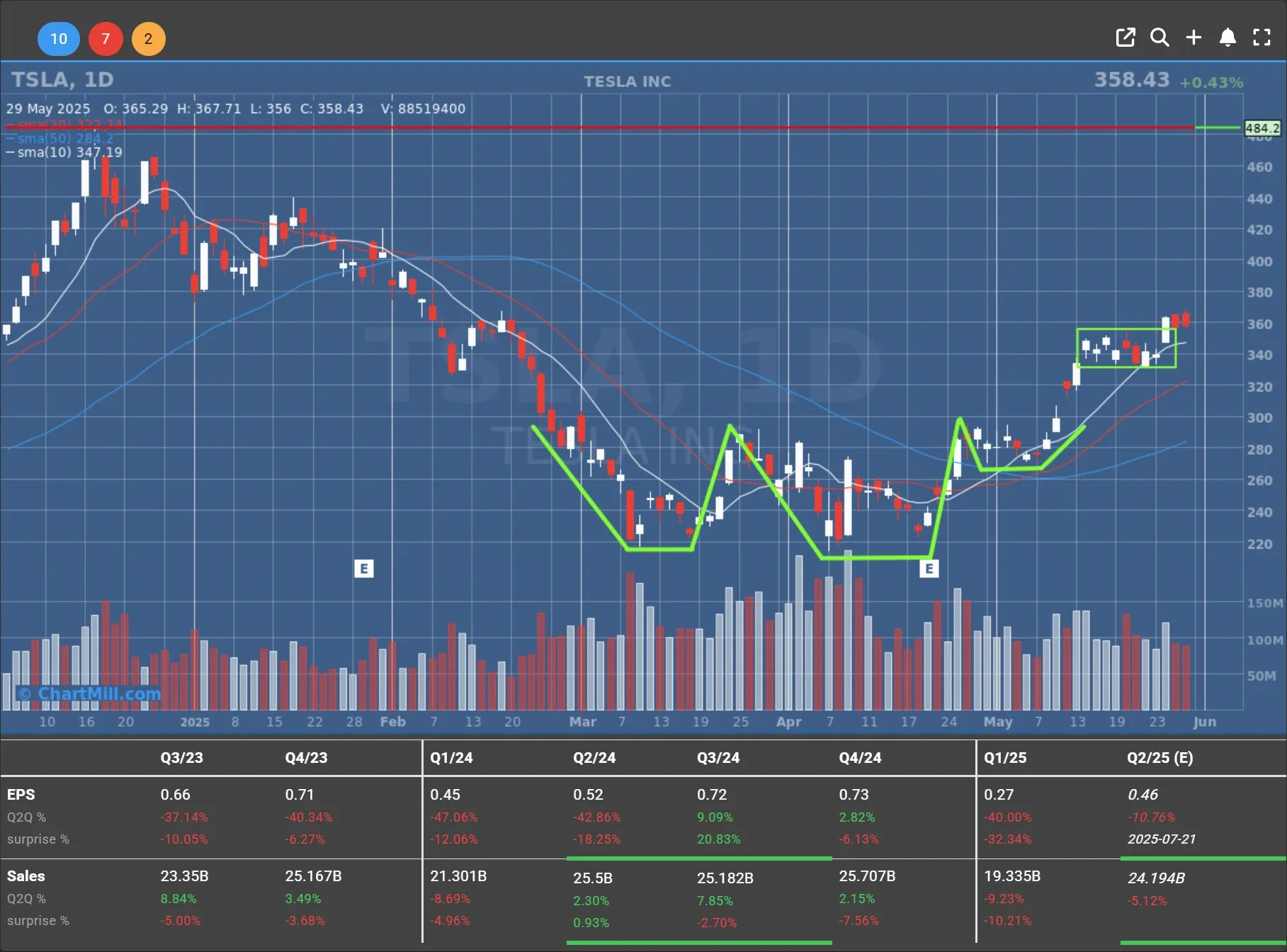Click the Jun label on time axis
The height and width of the screenshot is (952, 1287).
point(1204,722)
